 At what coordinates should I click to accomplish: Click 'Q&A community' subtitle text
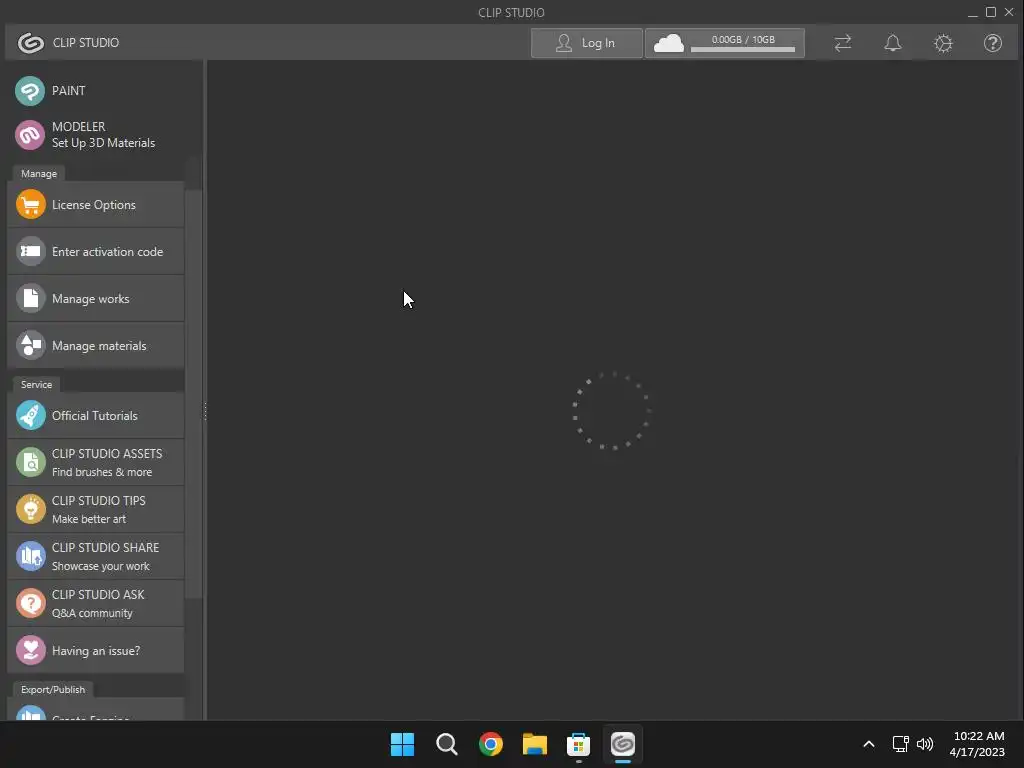coord(92,613)
